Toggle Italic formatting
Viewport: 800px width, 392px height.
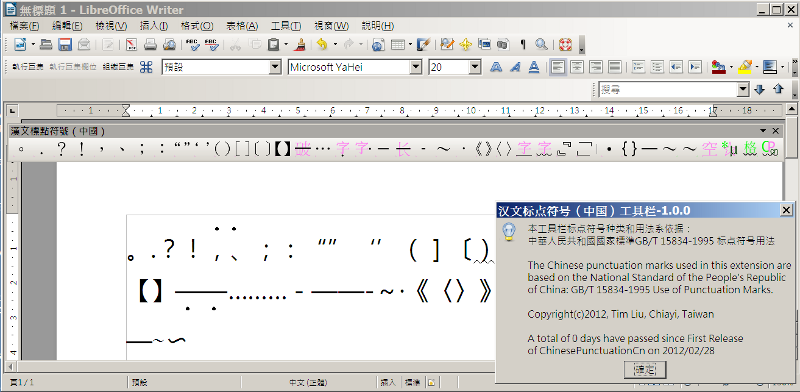click(515, 67)
